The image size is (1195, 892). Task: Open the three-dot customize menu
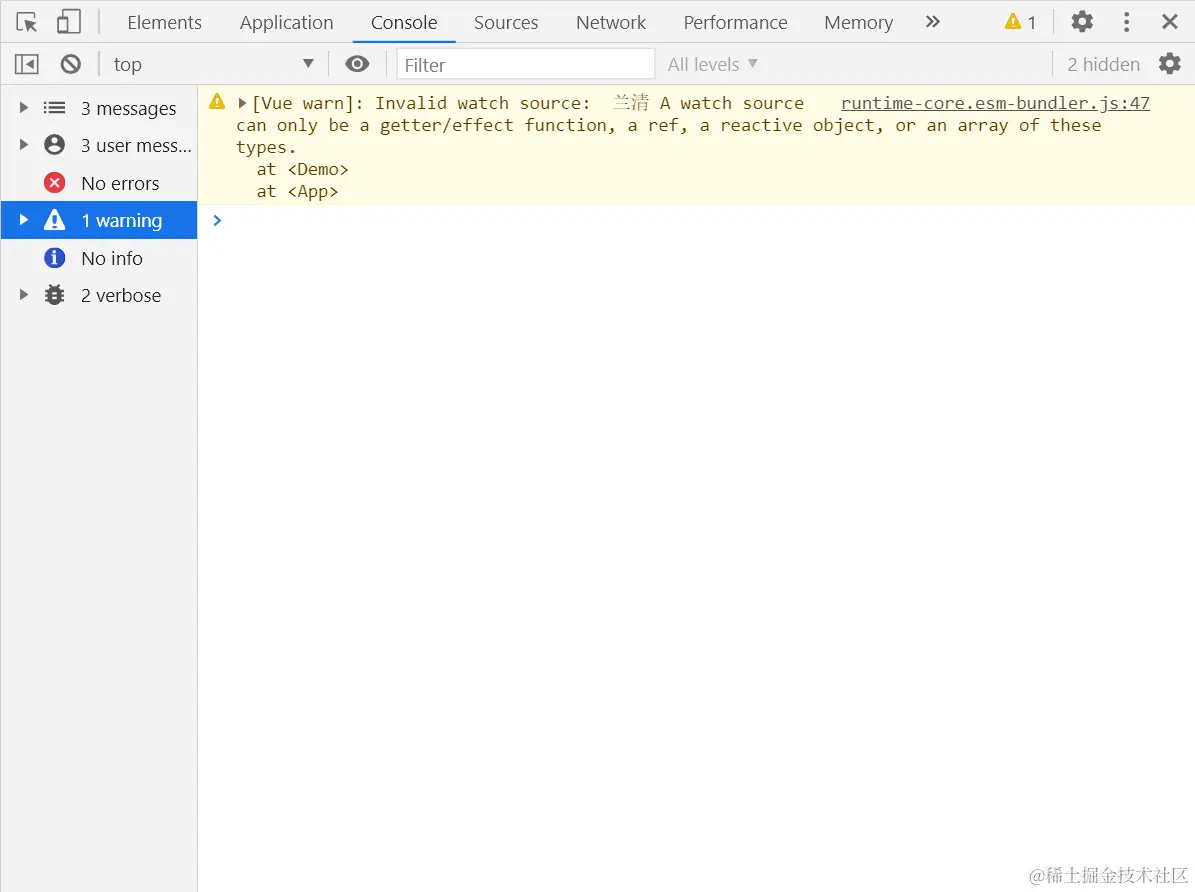(1126, 22)
